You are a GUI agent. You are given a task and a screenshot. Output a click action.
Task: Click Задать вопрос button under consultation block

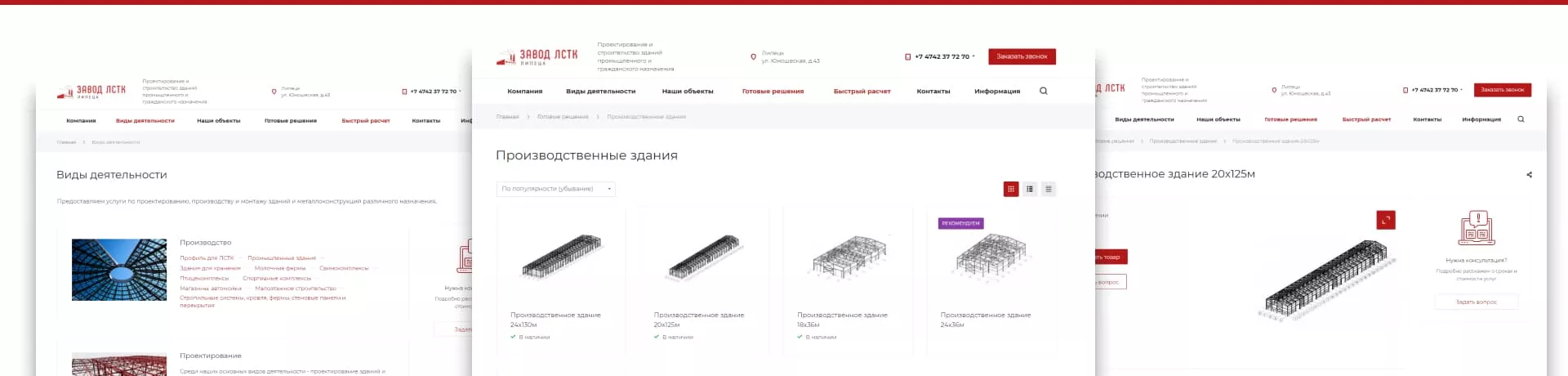pos(1477,302)
